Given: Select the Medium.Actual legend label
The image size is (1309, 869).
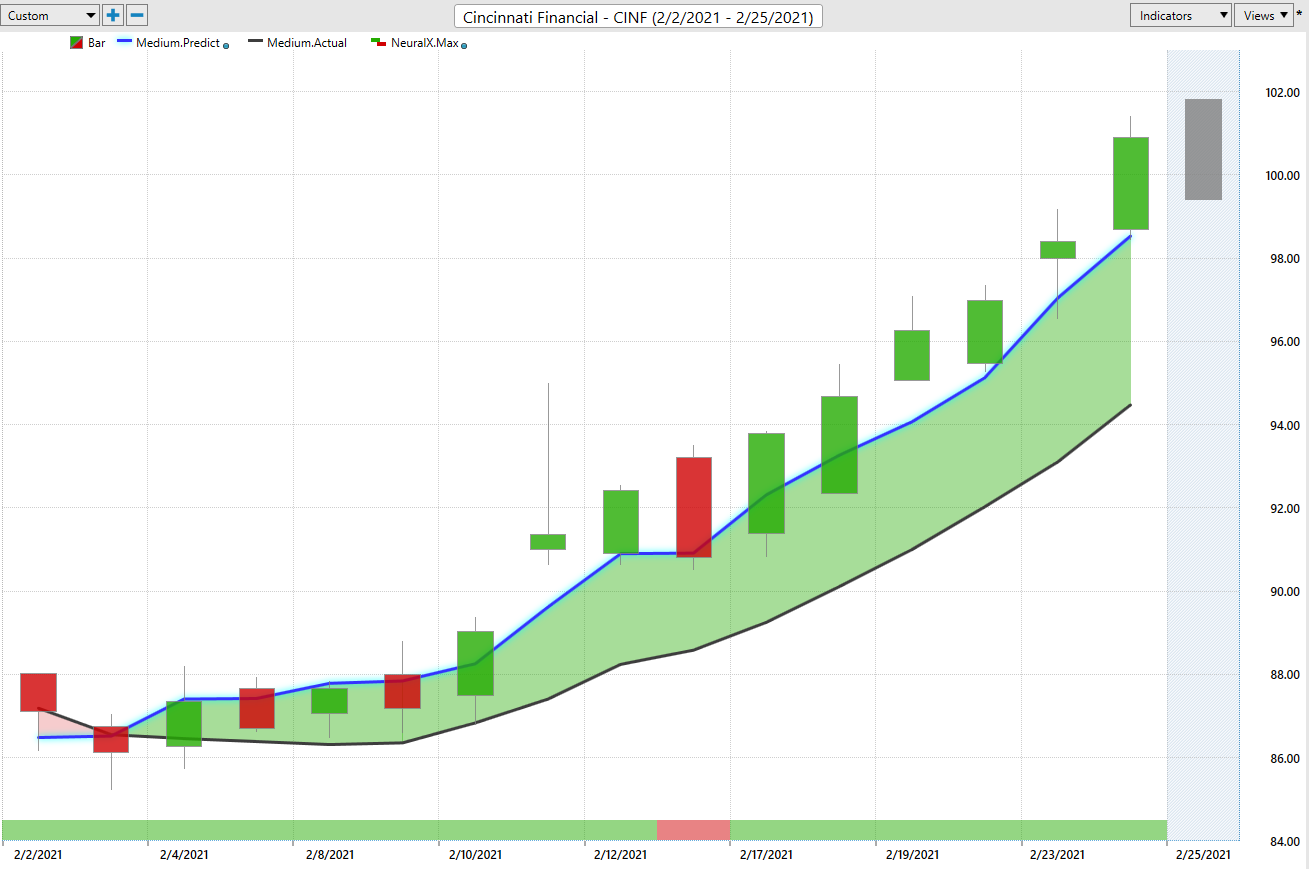Looking at the screenshot, I should [x=307, y=43].
